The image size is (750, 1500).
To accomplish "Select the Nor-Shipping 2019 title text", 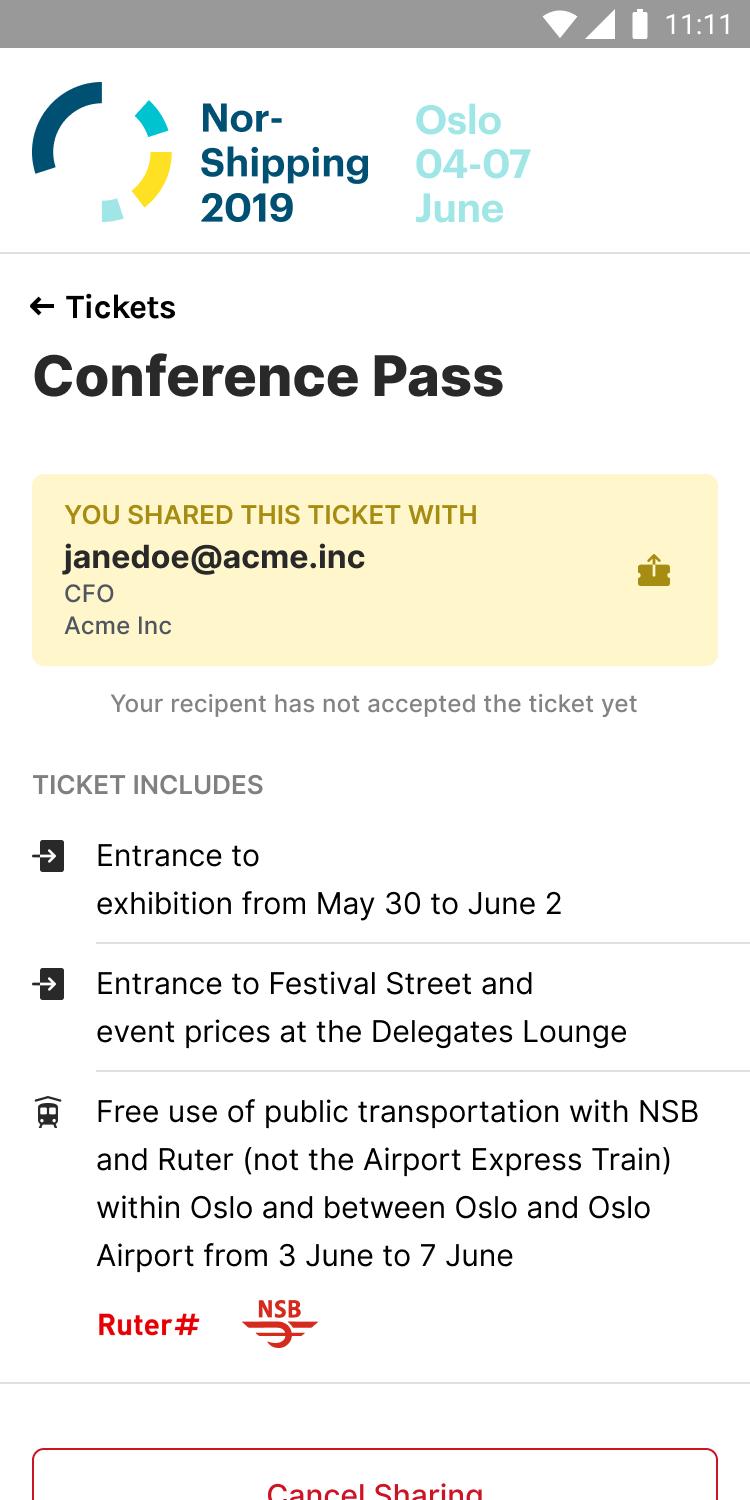I will coord(284,163).
